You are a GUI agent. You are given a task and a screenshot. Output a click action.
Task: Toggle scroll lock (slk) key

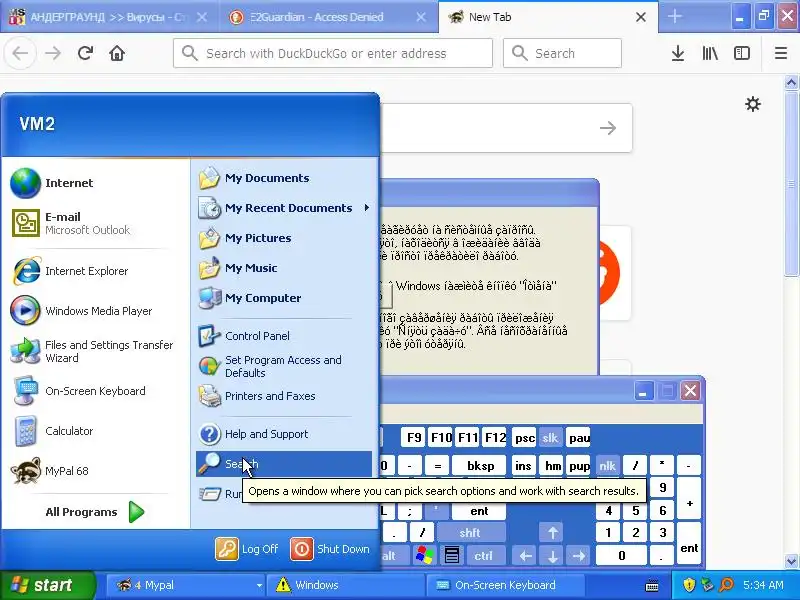550,438
